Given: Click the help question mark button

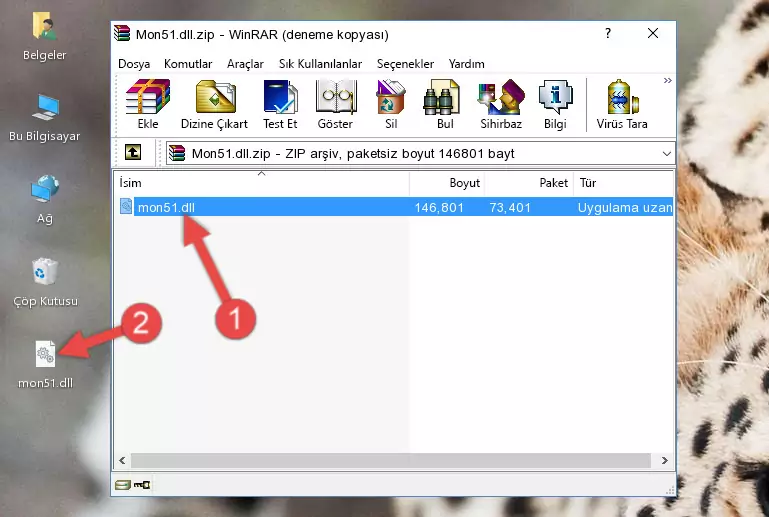Looking at the screenshot, I should pos(608,33).
